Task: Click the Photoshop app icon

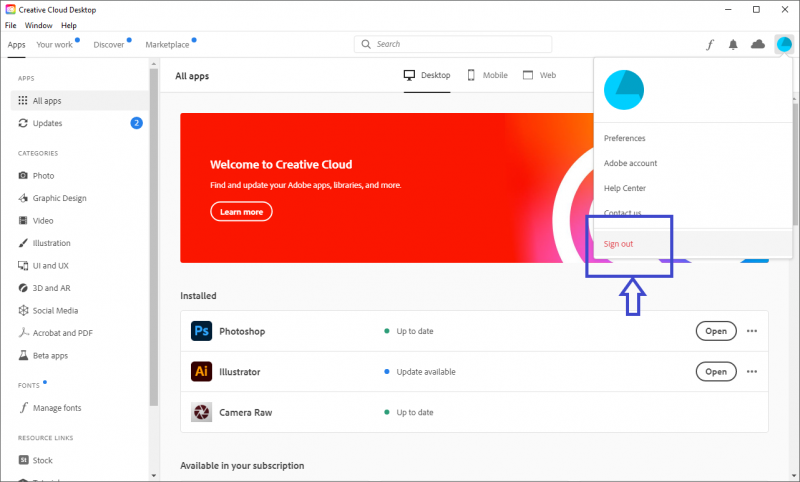Action: pyautogui.click(x=202, y=331)
